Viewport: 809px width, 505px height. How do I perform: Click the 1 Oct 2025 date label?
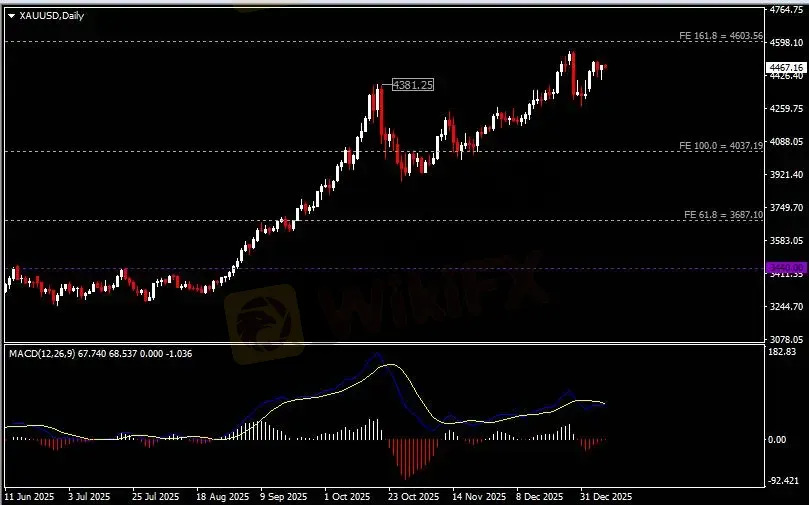point(347,497)
